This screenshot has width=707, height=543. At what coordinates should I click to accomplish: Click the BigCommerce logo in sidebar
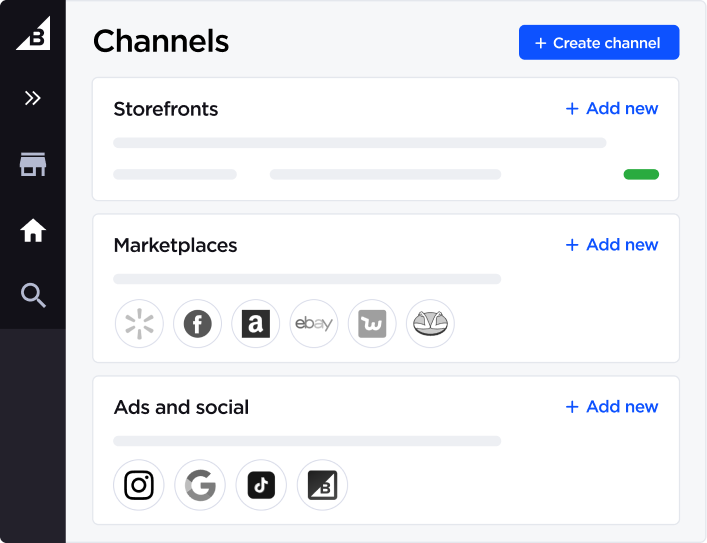tap(33, 34)
